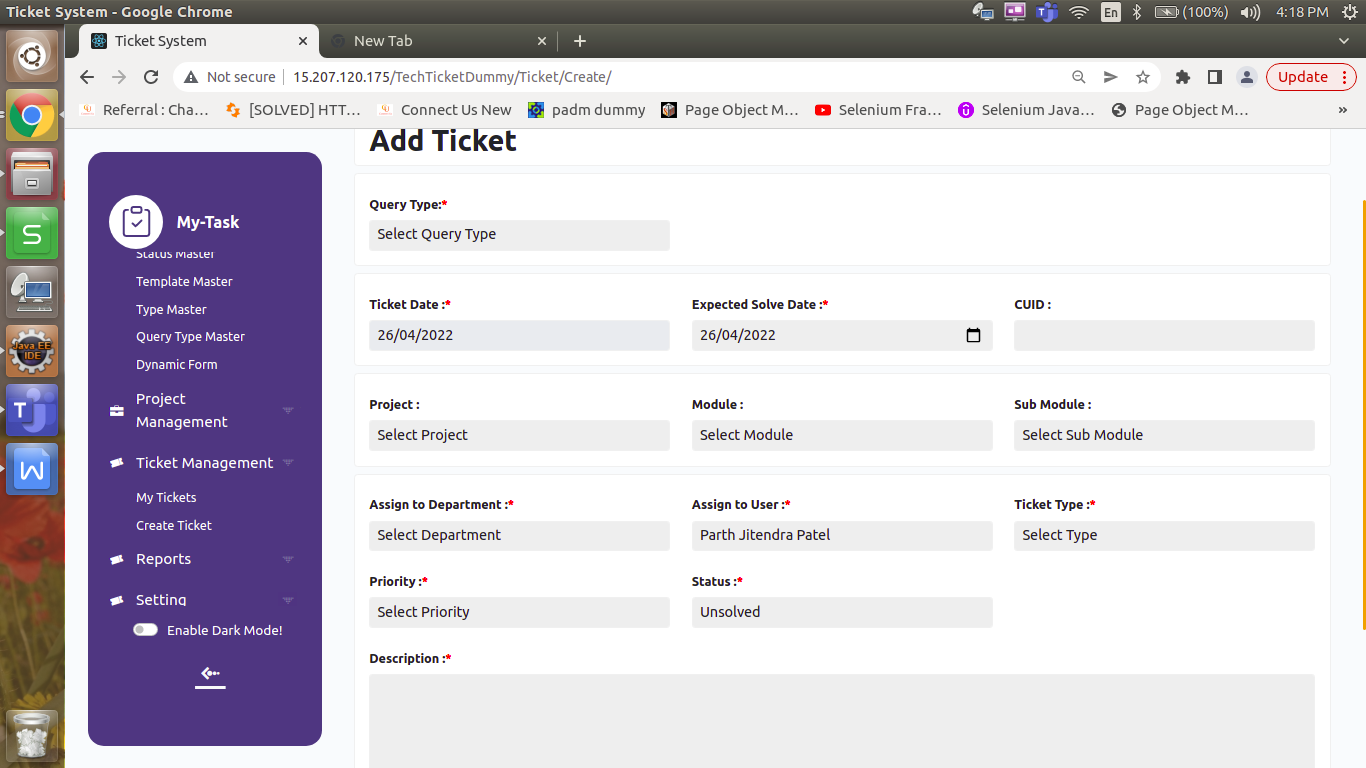The image size is (1366, 768).
Task: Click the Not secure warning icon
Action: [191, 77]
